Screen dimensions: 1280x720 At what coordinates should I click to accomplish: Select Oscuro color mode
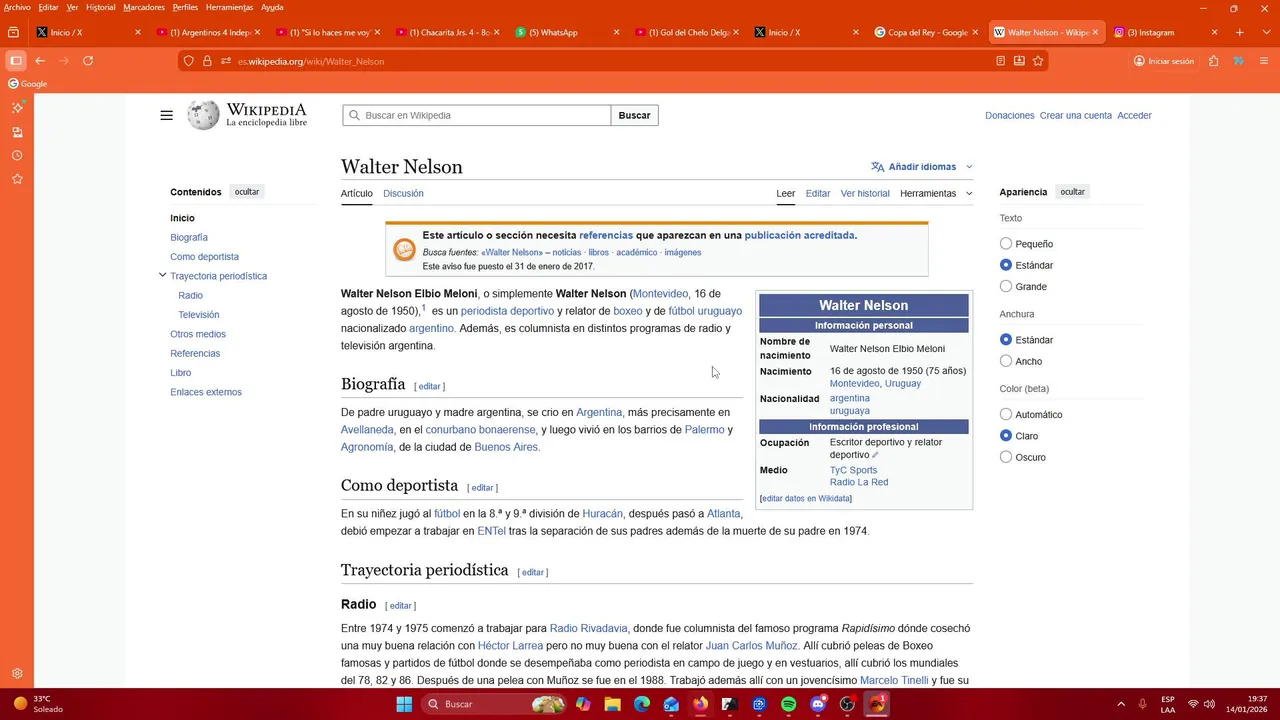(x=1006, y=457)
